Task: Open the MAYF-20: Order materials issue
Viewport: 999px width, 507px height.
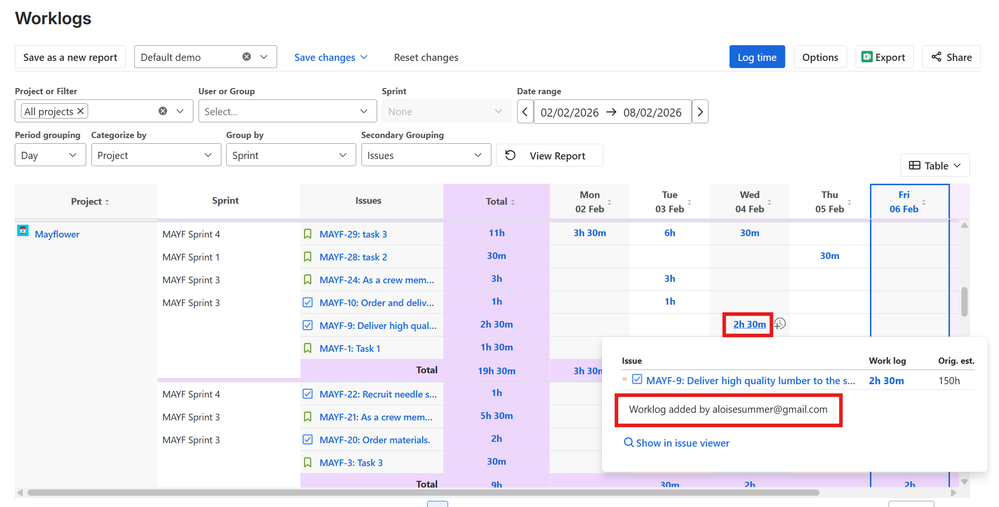Action: pos(375,440)
